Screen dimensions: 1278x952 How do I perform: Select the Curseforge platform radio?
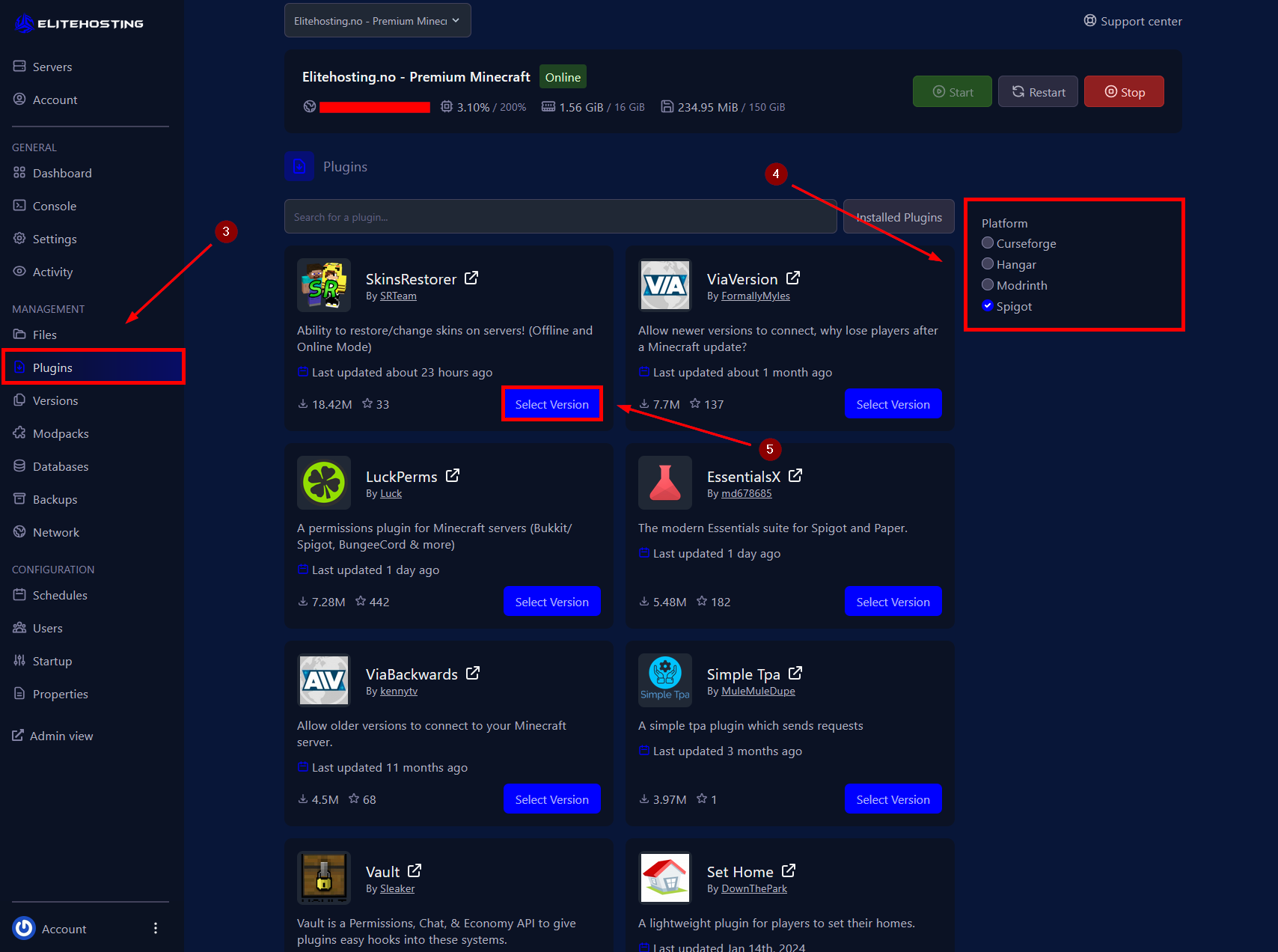(988, 242)
